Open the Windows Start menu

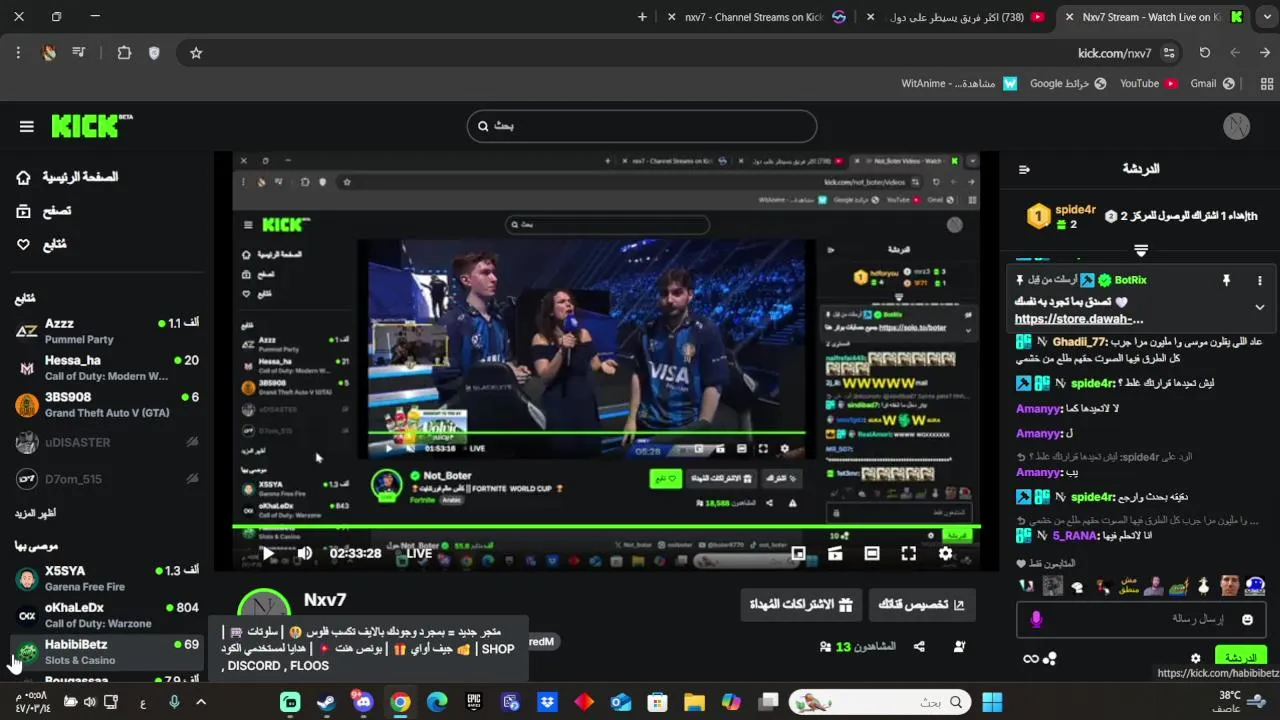point(992,702)
